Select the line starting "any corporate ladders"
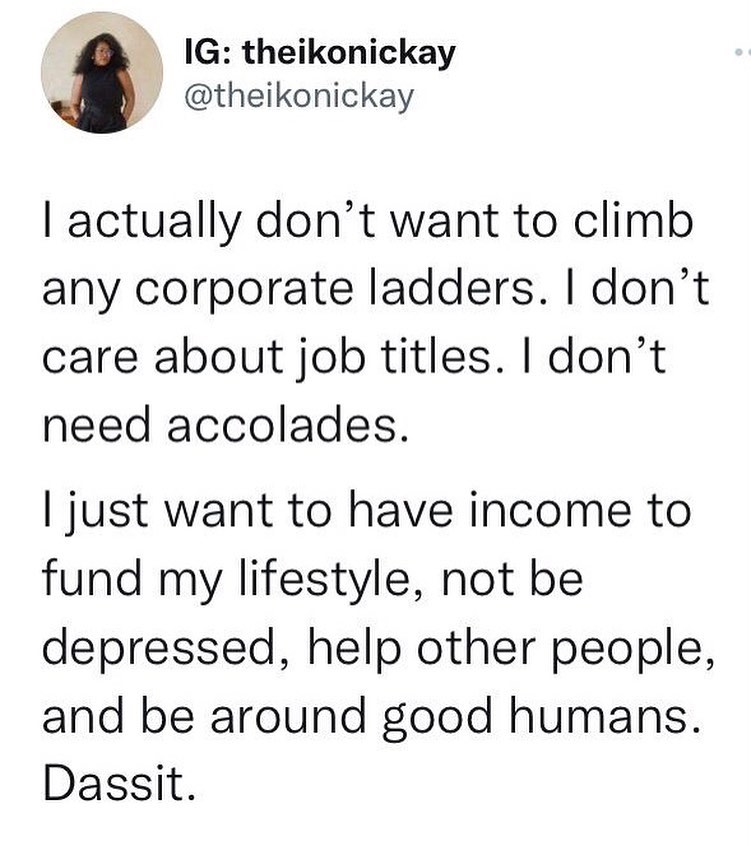751x846 pixels. 372,288
